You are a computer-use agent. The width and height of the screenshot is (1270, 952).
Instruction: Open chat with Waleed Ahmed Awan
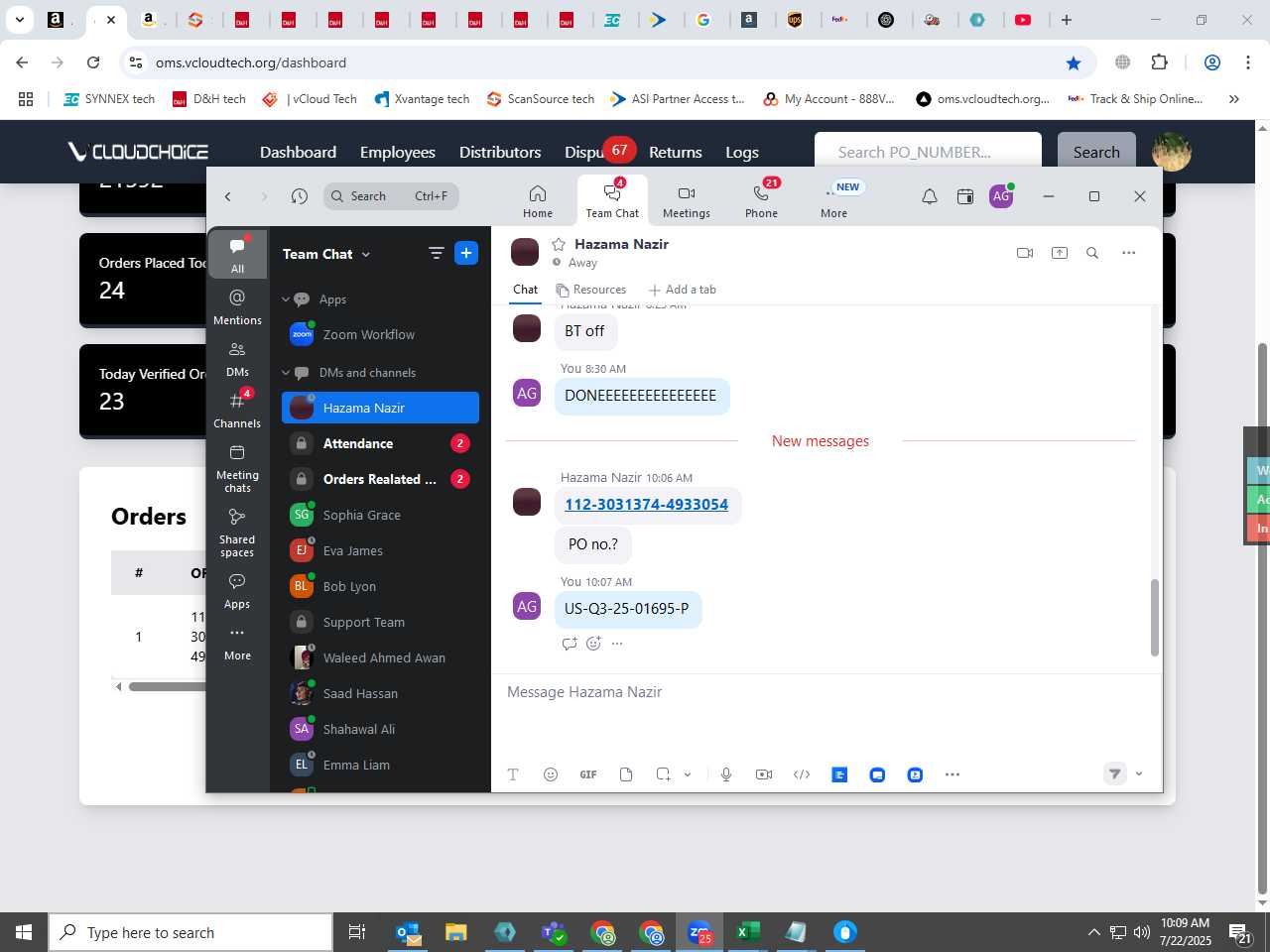coord(380,657)
